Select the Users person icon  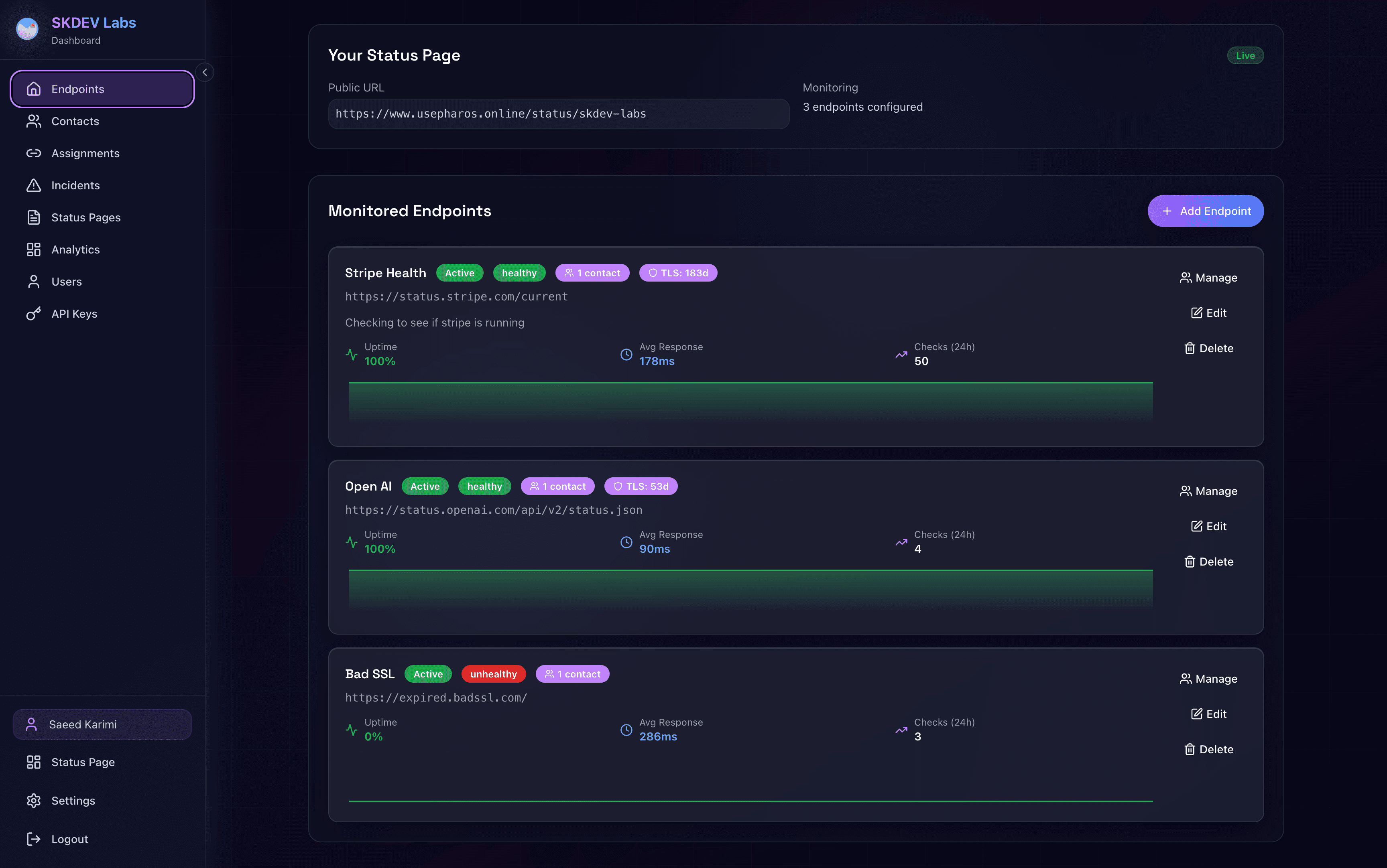tap(33, 281)
